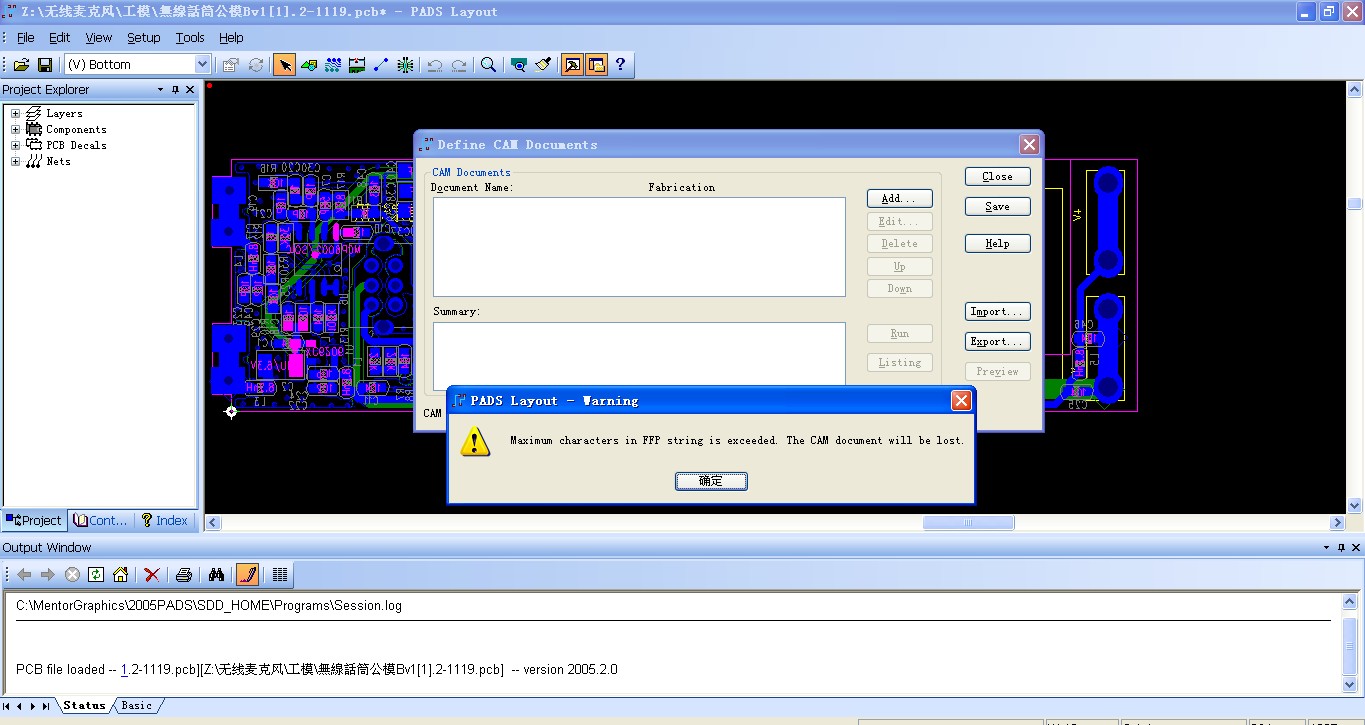This screenshot has height=725, width=1365.
Task: Expand the Layers tree node
Action: (x=15, y=113)
